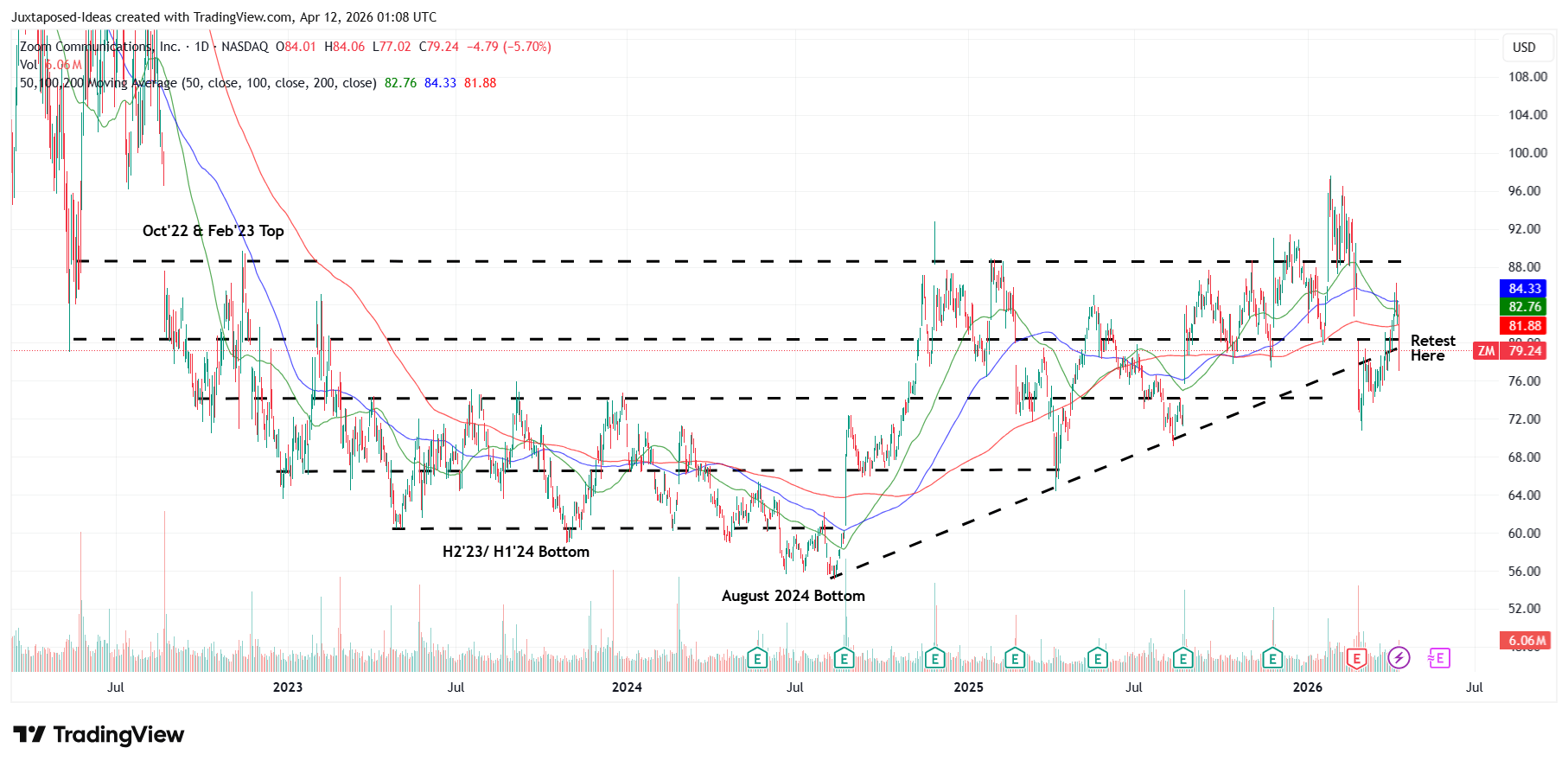Click the NASDAQ exchange label

tap(245, 47)
